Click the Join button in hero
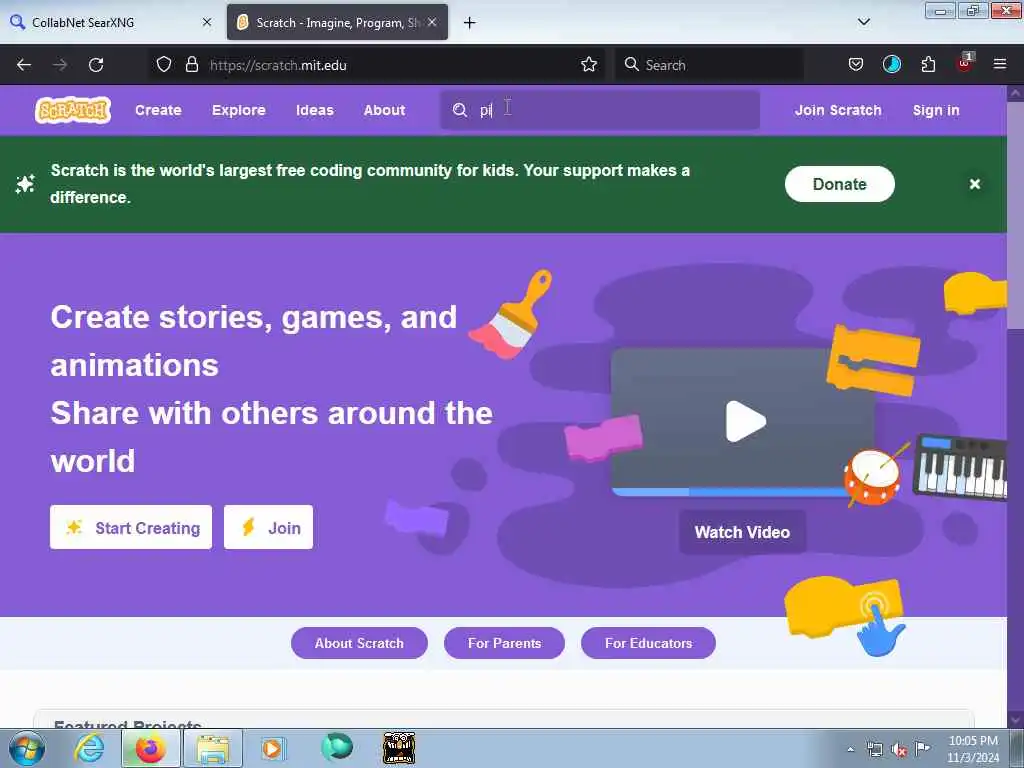 tap(268, 527)
